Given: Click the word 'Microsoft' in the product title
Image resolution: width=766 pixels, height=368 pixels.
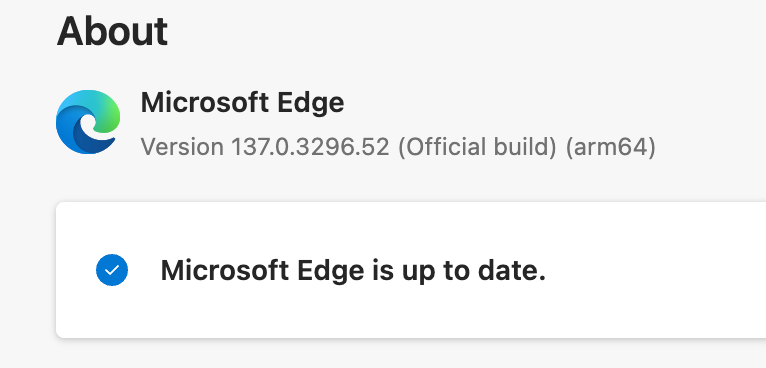Looking at the screenshot, I should click(x=202, y=103).
